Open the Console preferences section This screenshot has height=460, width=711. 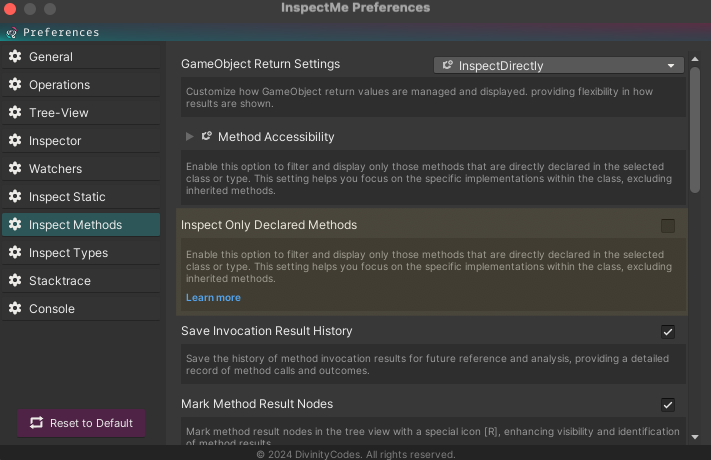point(81,308)
